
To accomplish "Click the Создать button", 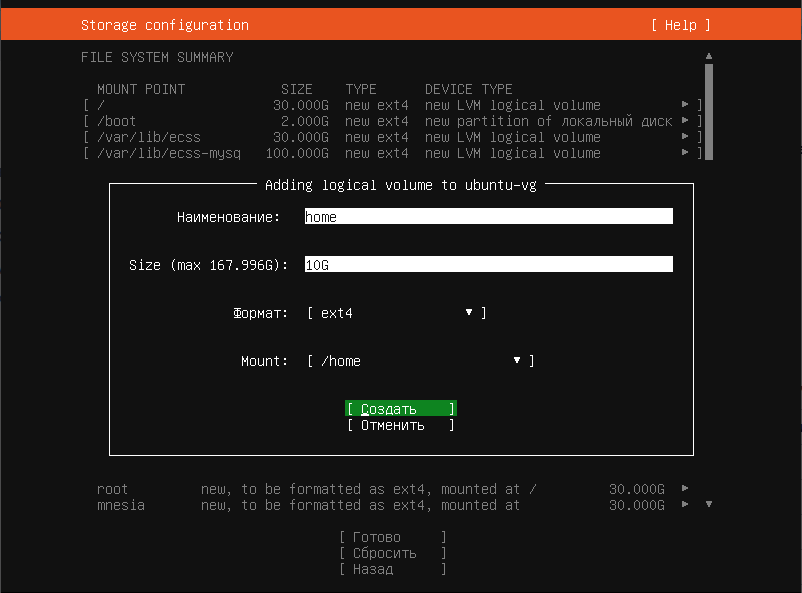I will [401, 408].
